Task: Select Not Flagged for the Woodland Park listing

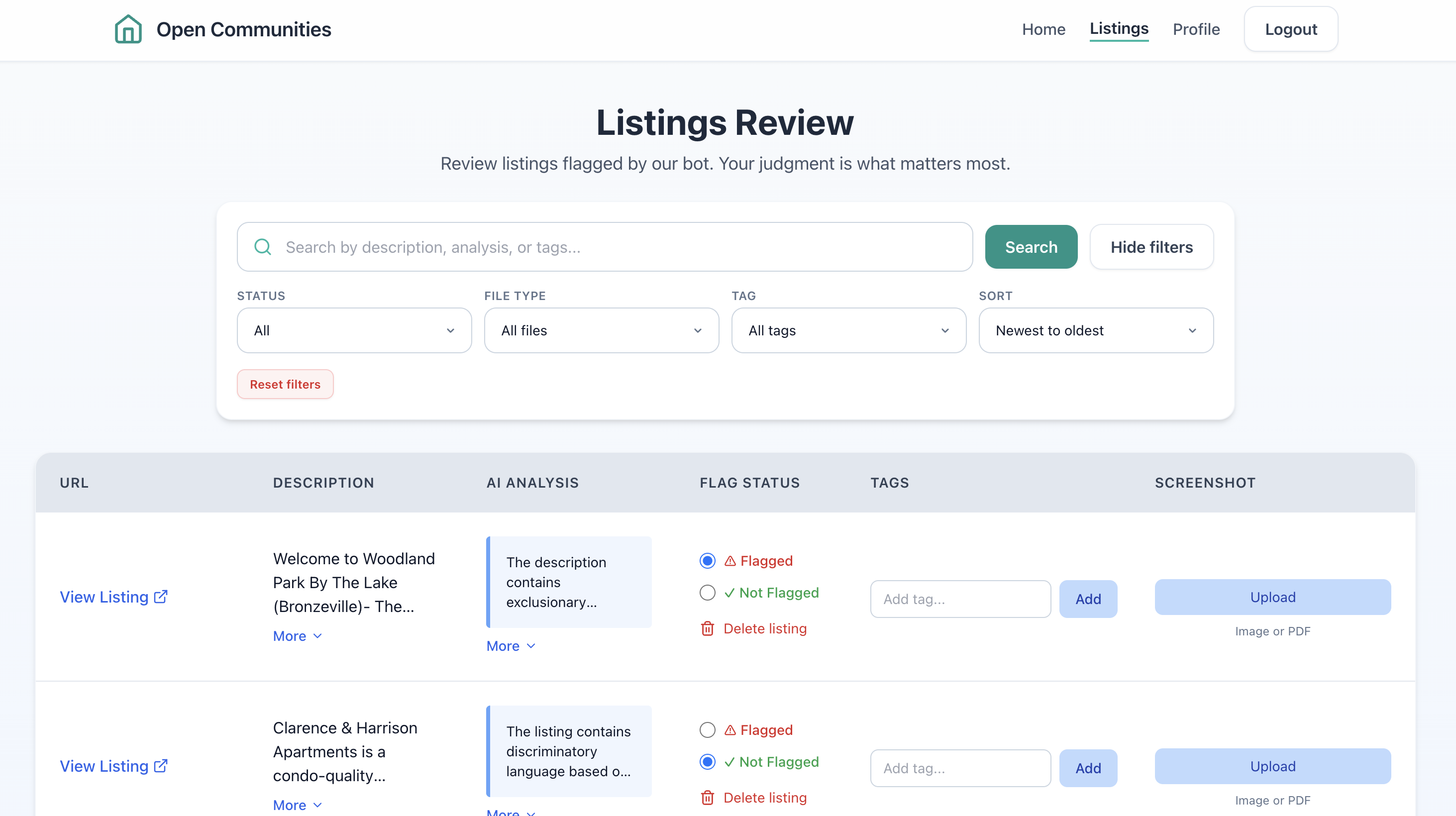Action: [x=707, y=593]
